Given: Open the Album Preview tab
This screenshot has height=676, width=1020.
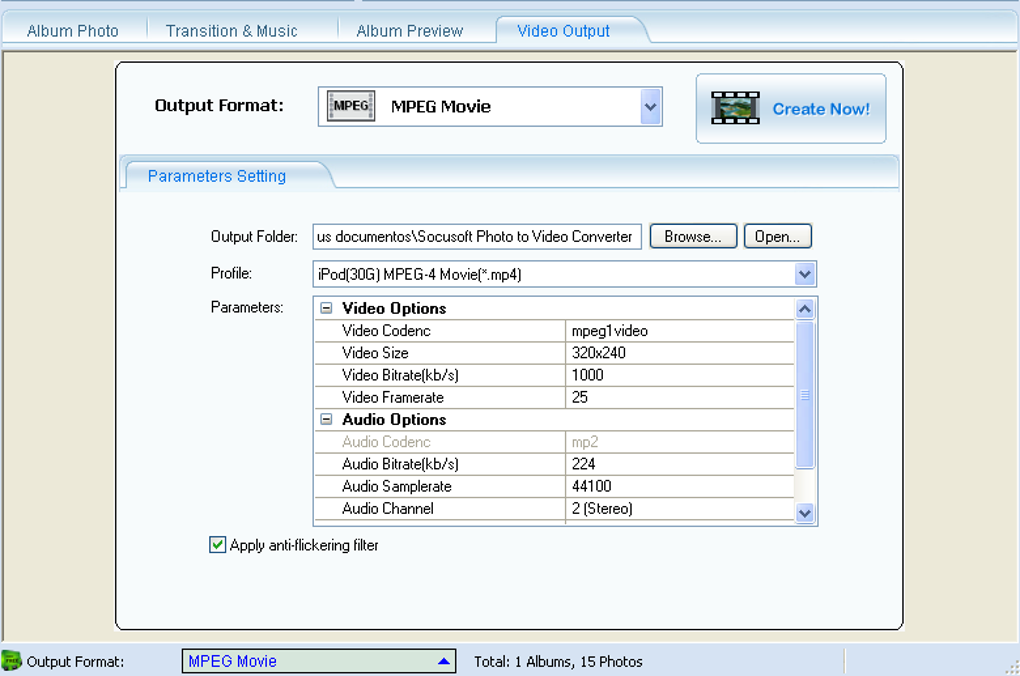Looking at the screenshot, I should point(409,31).
